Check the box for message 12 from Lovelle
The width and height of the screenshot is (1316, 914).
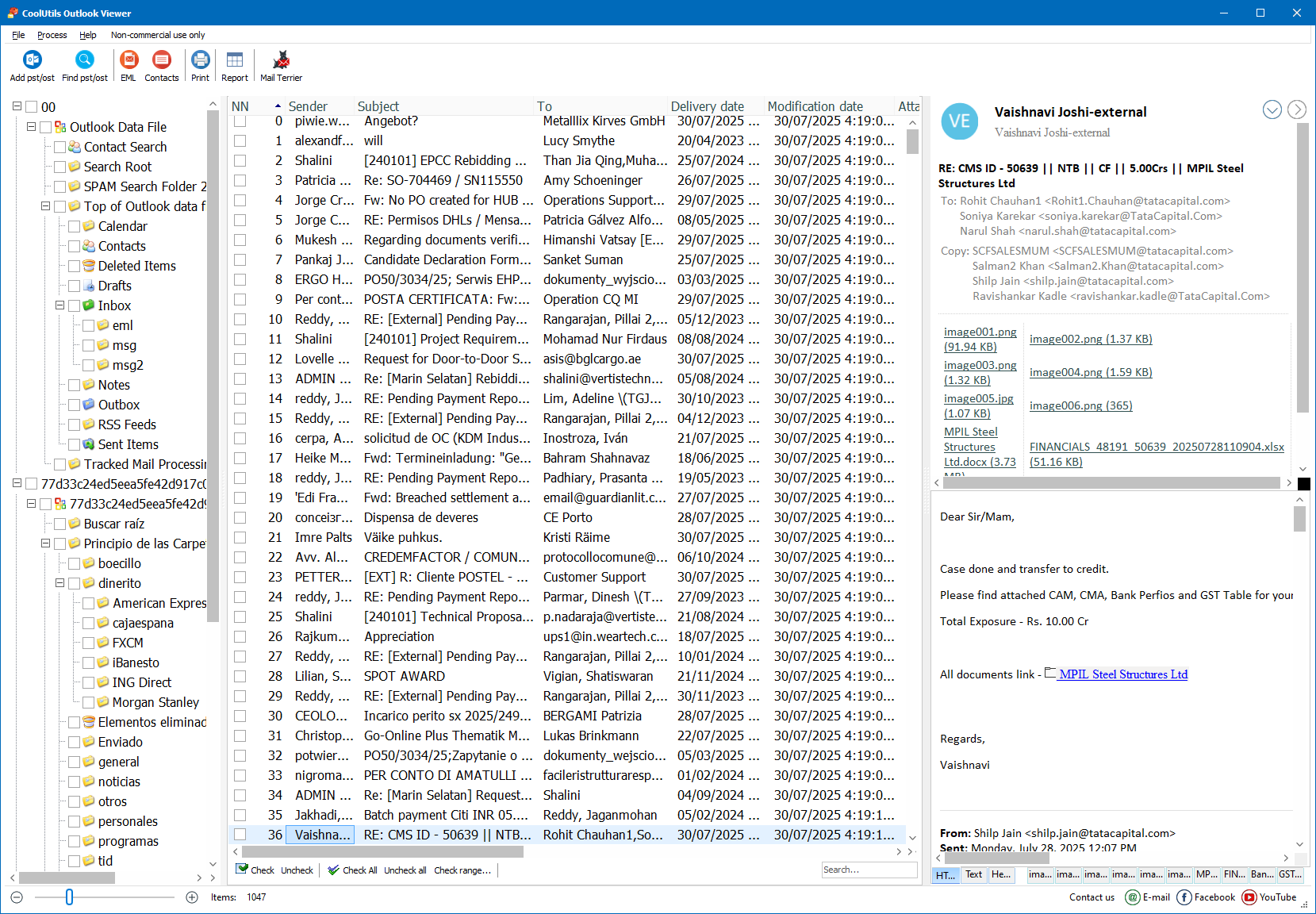pos(240,359)
